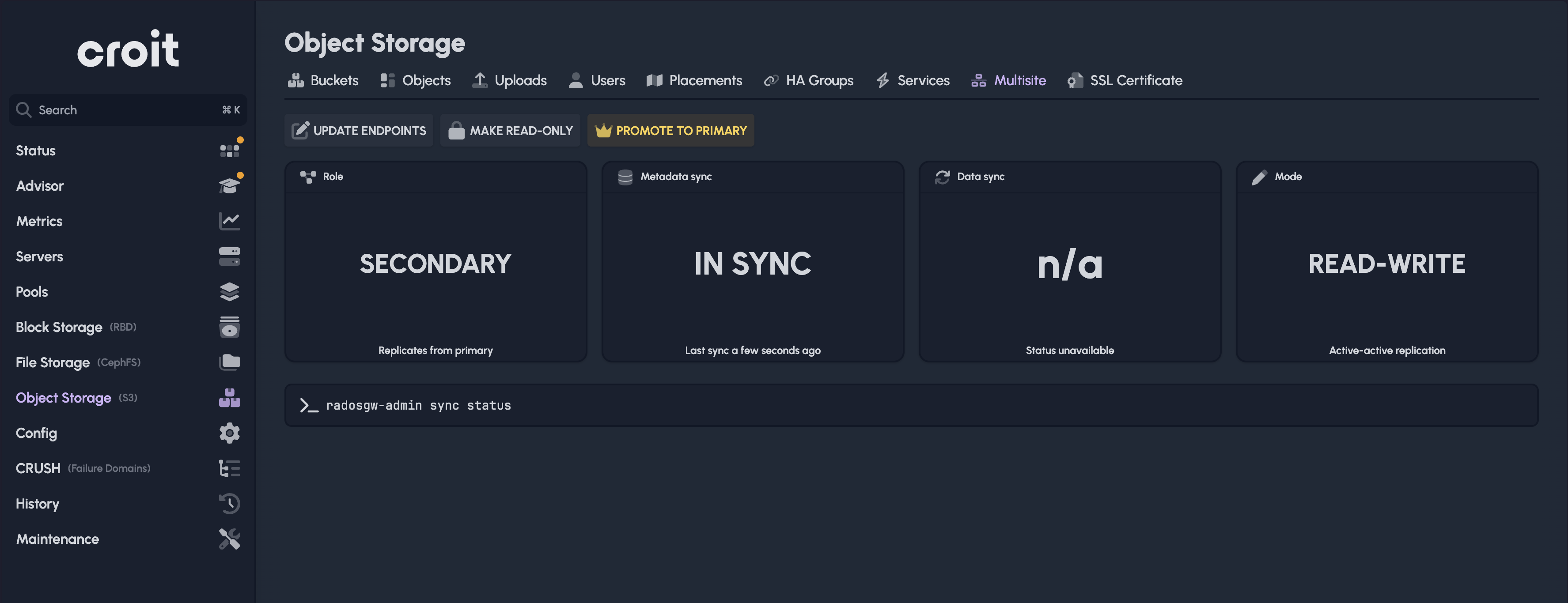This screenshot has height=603, width=1568.
Task: Click the croit logo
Action: tap(128, 49)
